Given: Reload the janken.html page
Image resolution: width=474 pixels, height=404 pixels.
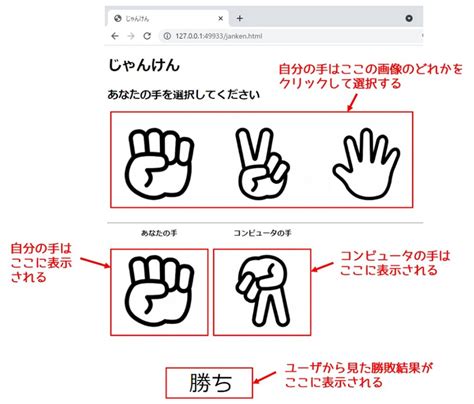Looking at the screenshot, I should tap(147, 36).
